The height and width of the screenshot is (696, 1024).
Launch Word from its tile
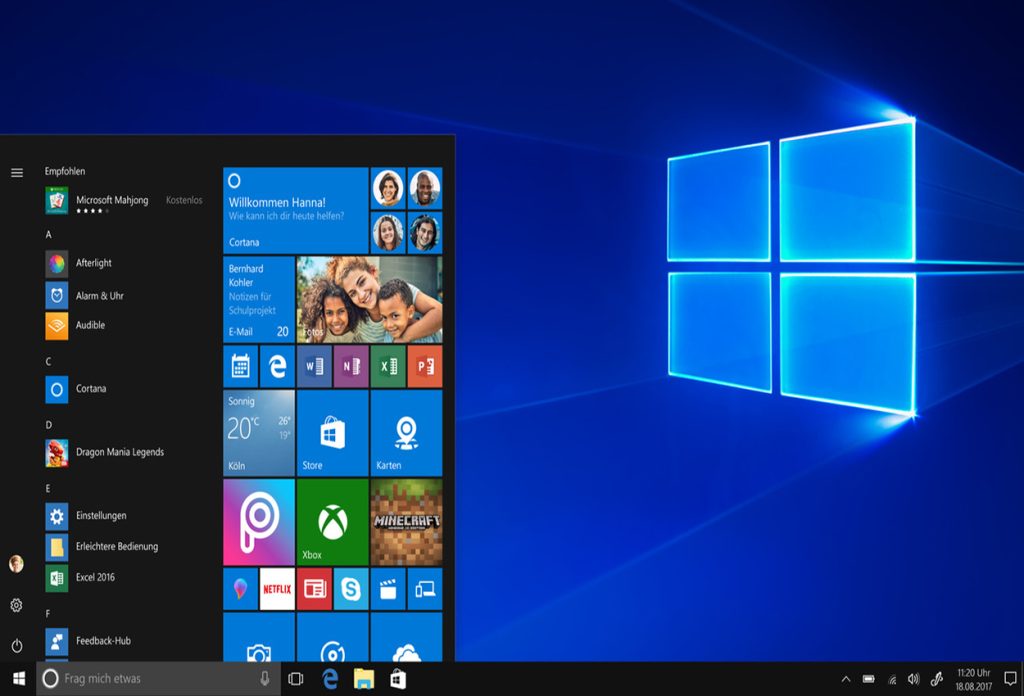point(314,366)
